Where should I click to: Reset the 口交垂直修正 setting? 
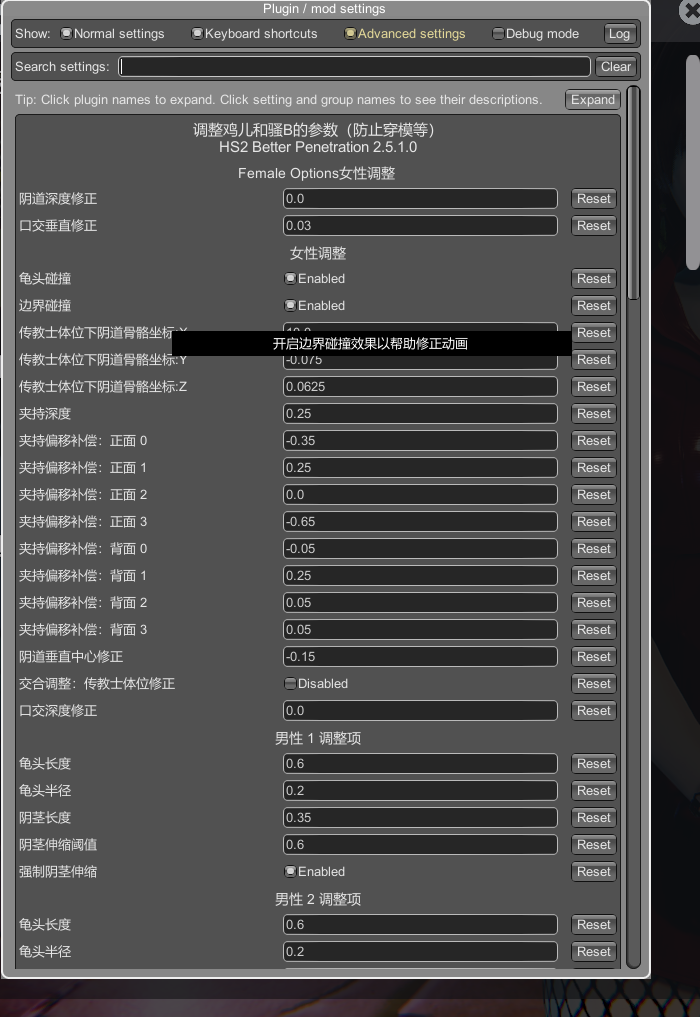pos(594,226)
